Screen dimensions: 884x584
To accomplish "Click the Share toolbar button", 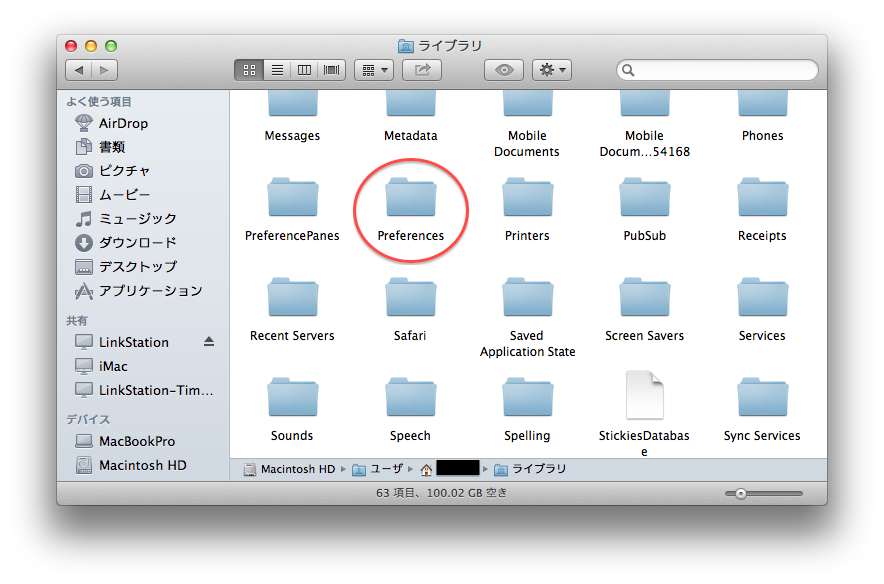I will (422, 70).
